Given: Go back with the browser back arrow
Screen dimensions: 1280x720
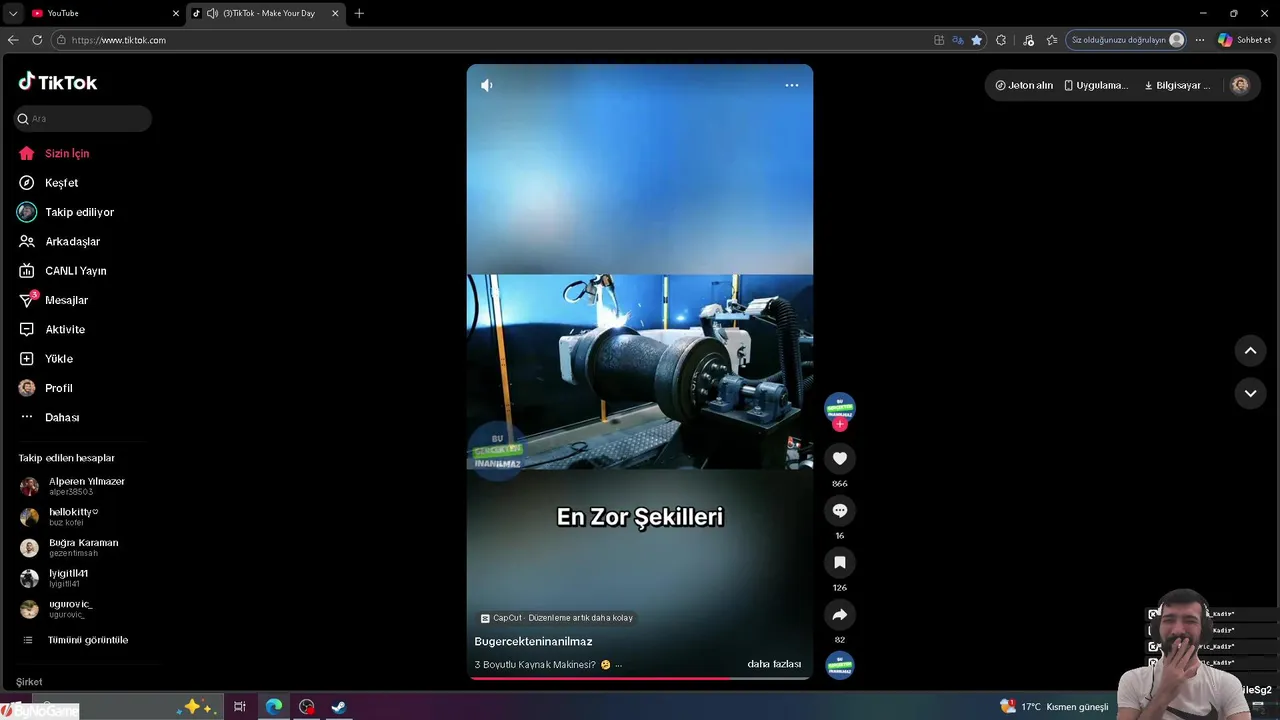Looking at the screenshot, I should (13, 40).
